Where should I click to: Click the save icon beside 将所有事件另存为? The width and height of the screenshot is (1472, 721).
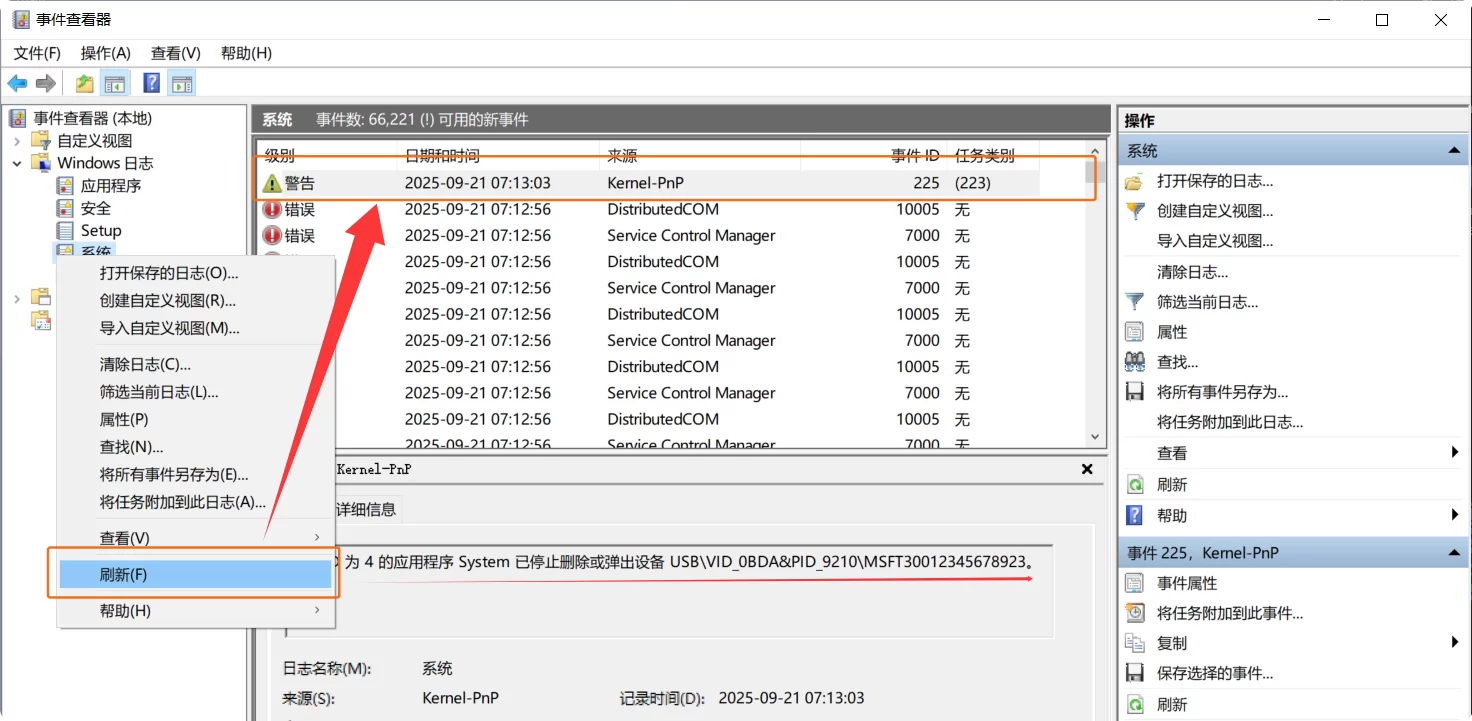(1134, 392)
